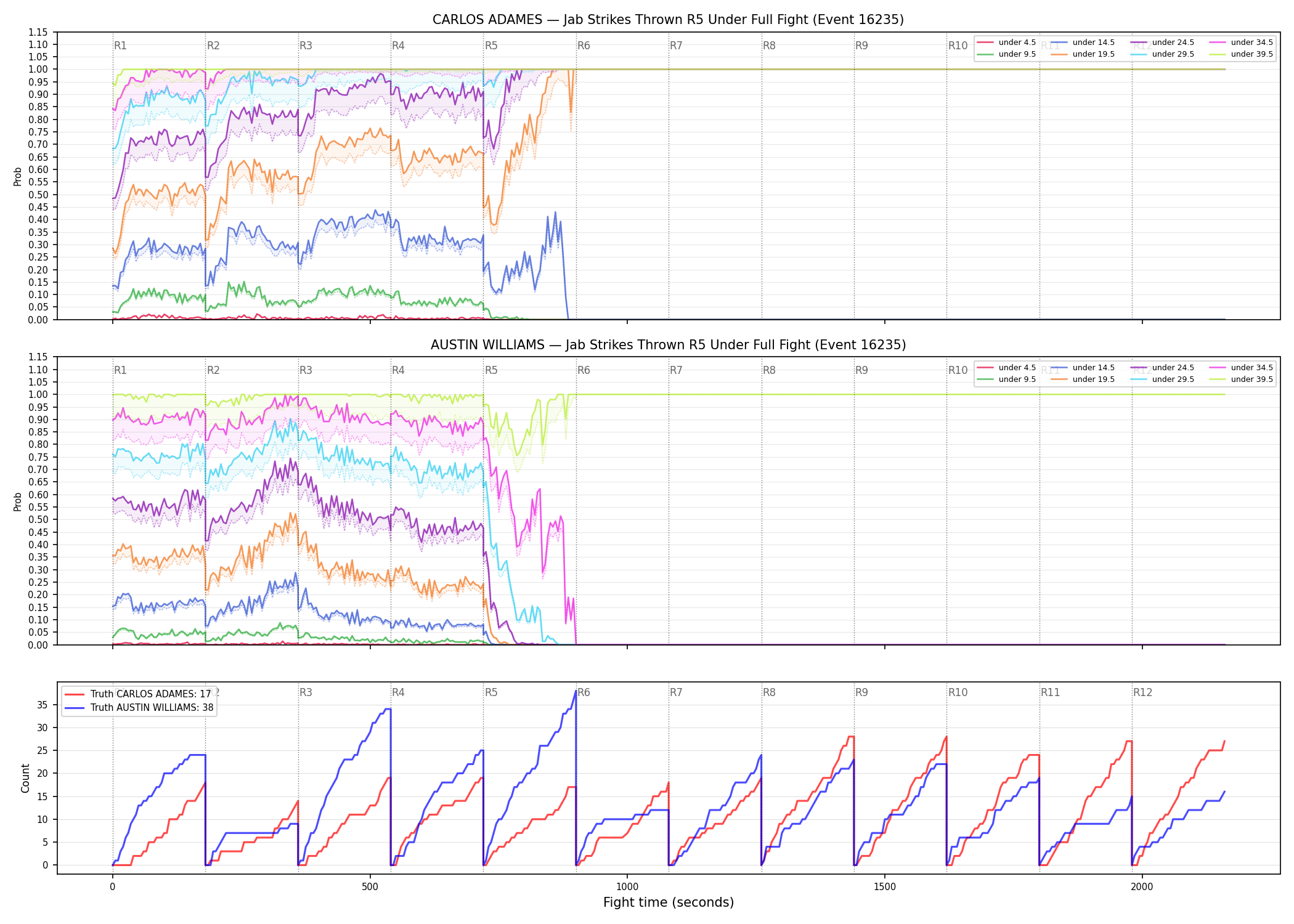Pick 'under 34.5' in Austin Williams legend
1294x924 pixels.
(x=1242, y=368)
